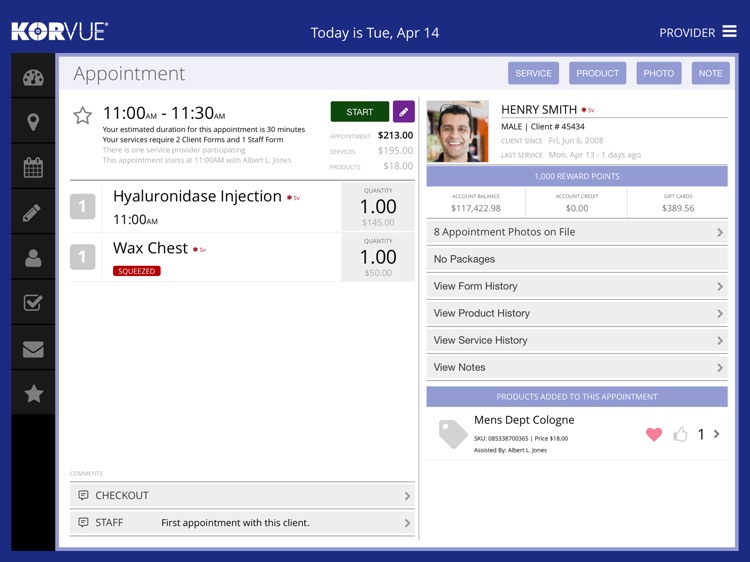Expand the View Service History chevron
The image size is (750, 562).
720,341
